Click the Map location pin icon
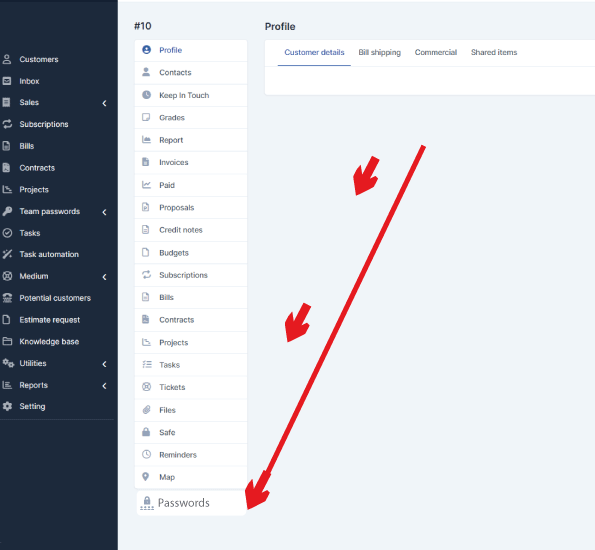Image resolution: width=595 pixels, height=550 pixels. pyautogui.click(x=145, y=477)
